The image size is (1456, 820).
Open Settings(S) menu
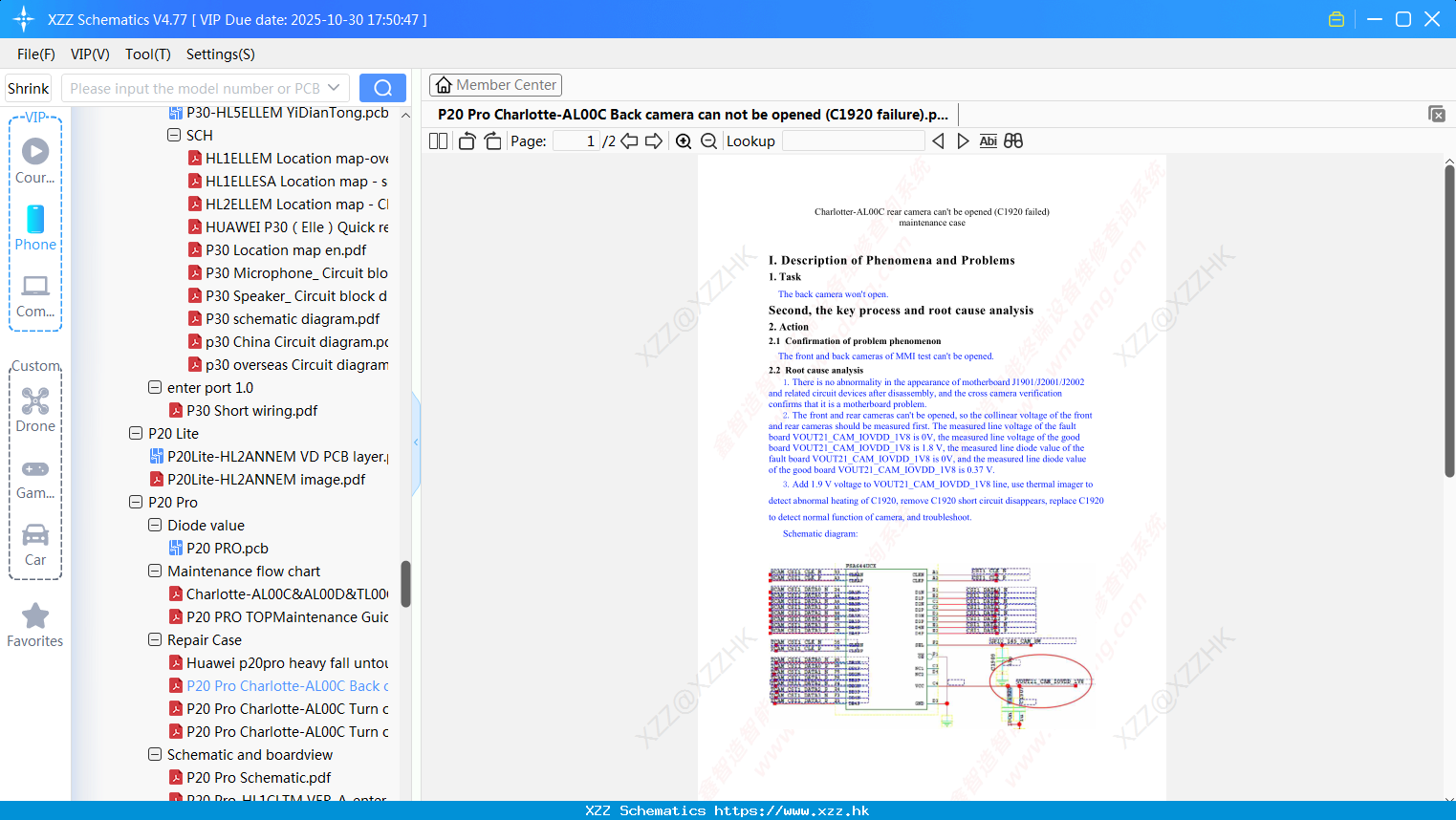[221, 54]
